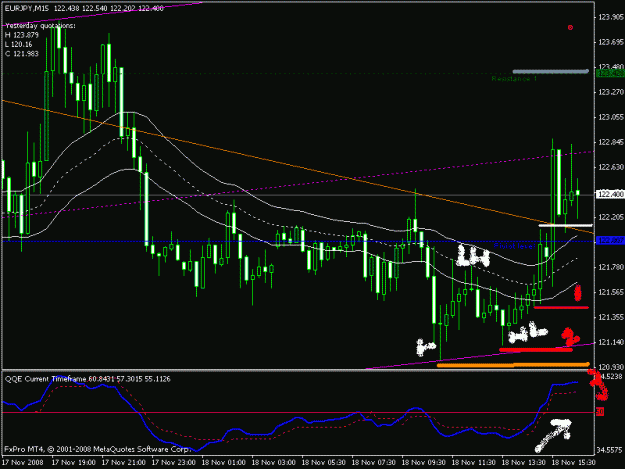The image size is (625, 469).
Task: Click the 122.845 price scale label
Action: (x=611, y=142)
